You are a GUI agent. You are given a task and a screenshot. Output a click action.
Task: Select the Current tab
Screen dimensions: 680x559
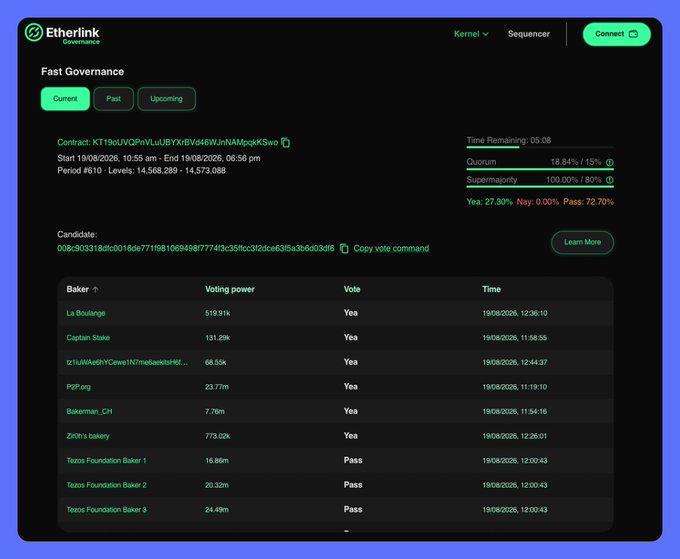pyautogui.click(x=65, y=99)
